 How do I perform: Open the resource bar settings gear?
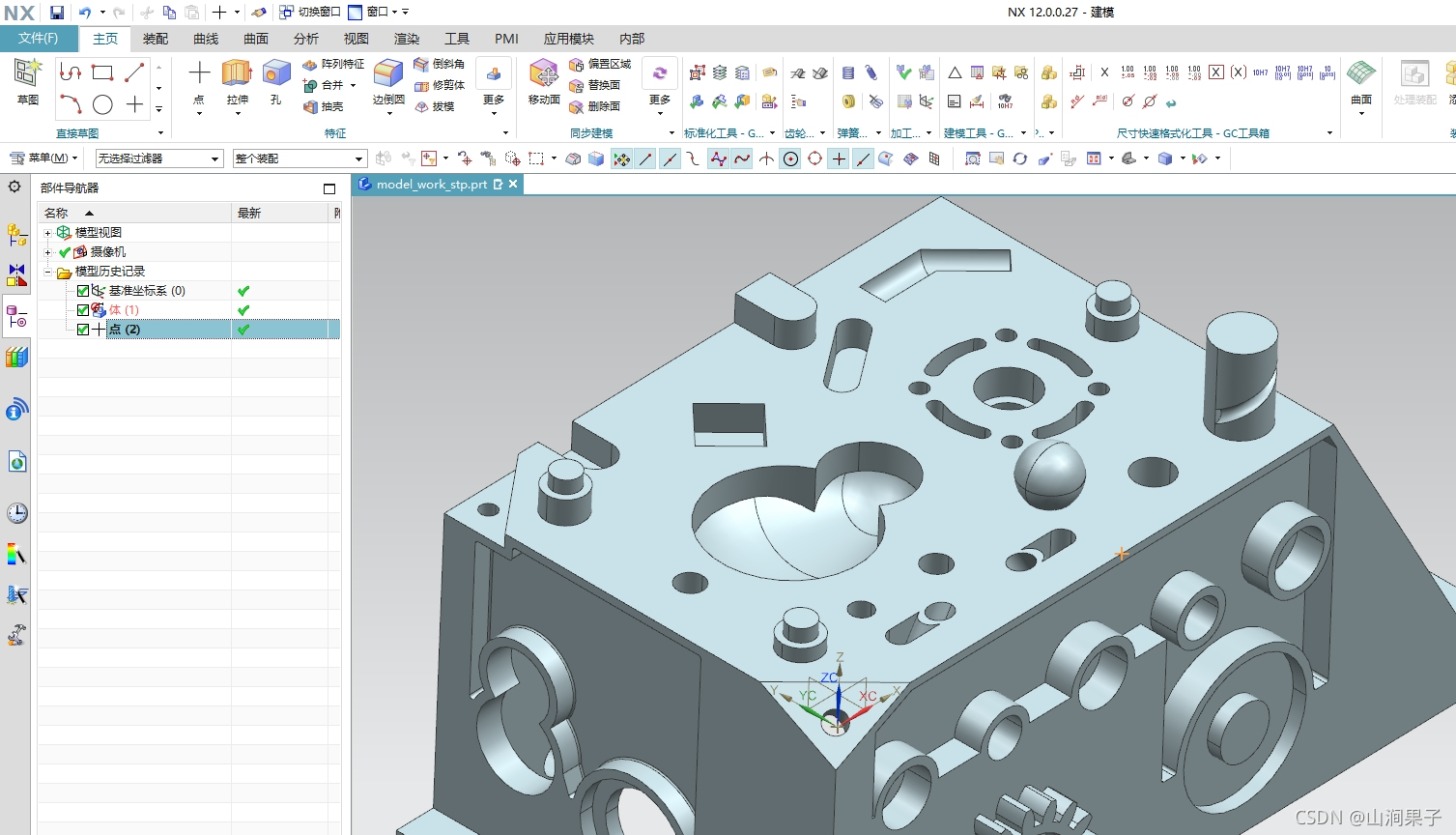[x=14, y=187]
